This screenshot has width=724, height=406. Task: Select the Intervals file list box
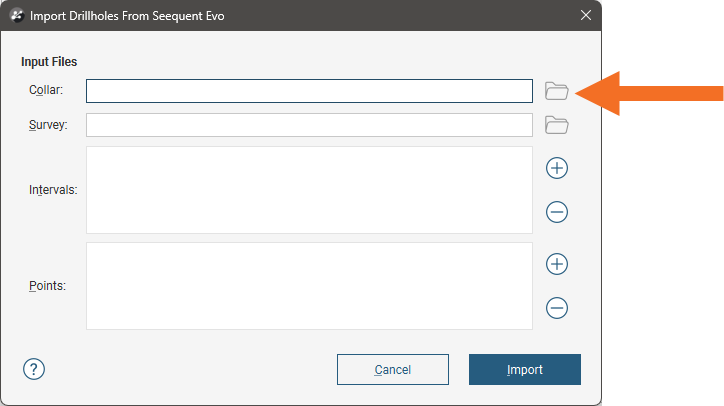309,190
